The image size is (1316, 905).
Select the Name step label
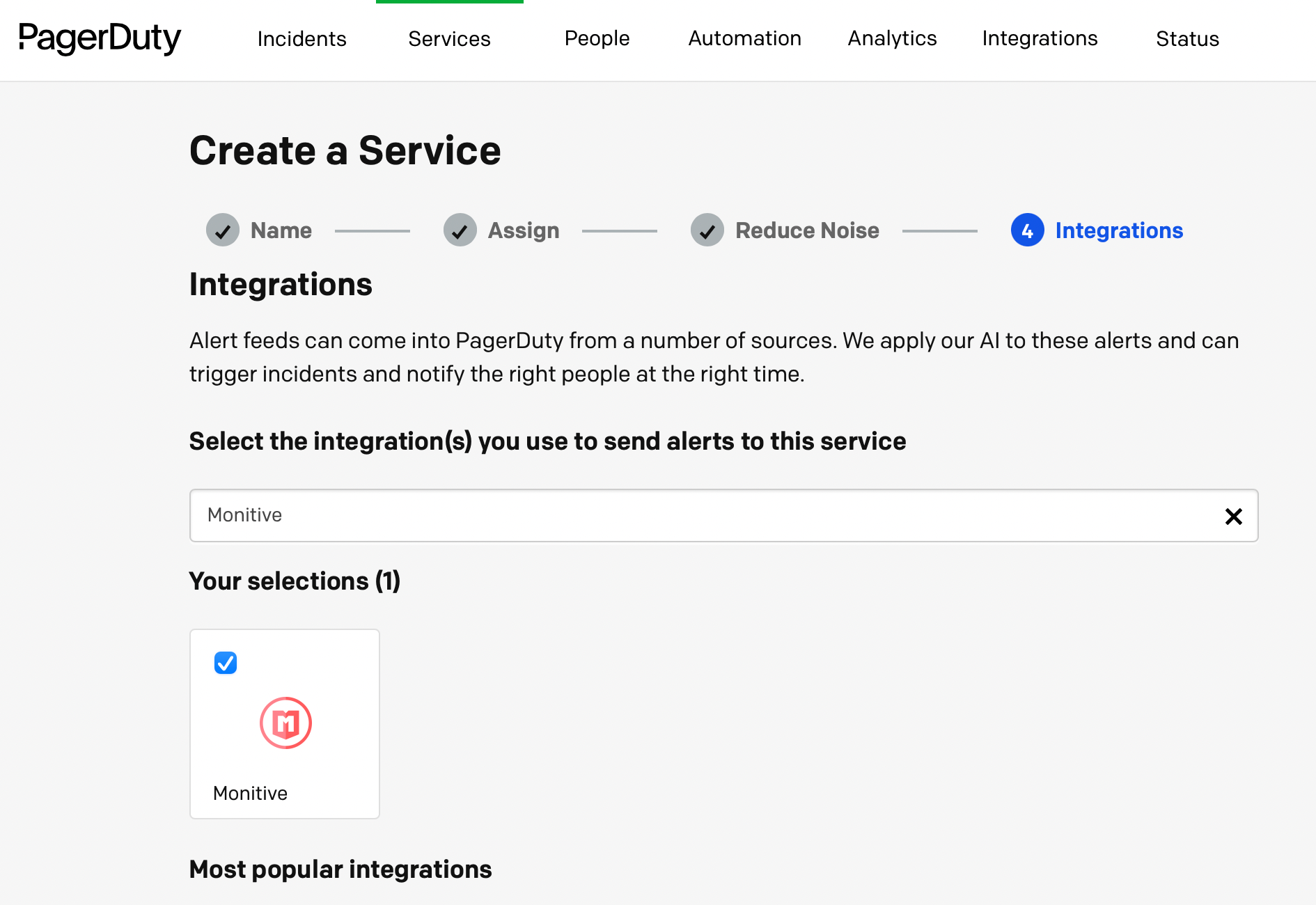(281, 230)
